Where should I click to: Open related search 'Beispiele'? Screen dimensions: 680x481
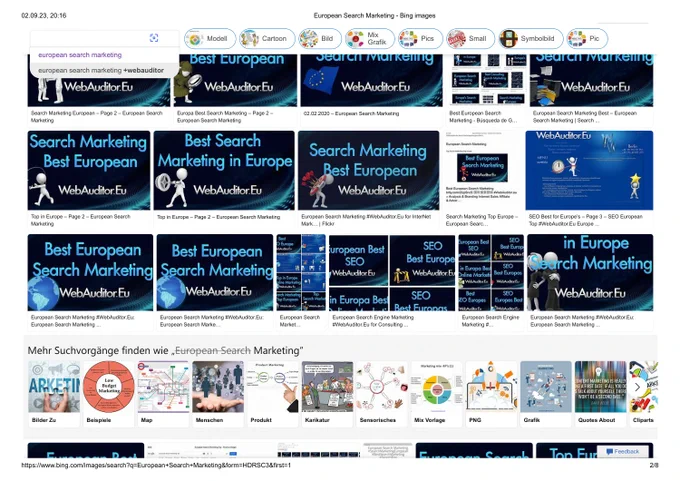109,394
